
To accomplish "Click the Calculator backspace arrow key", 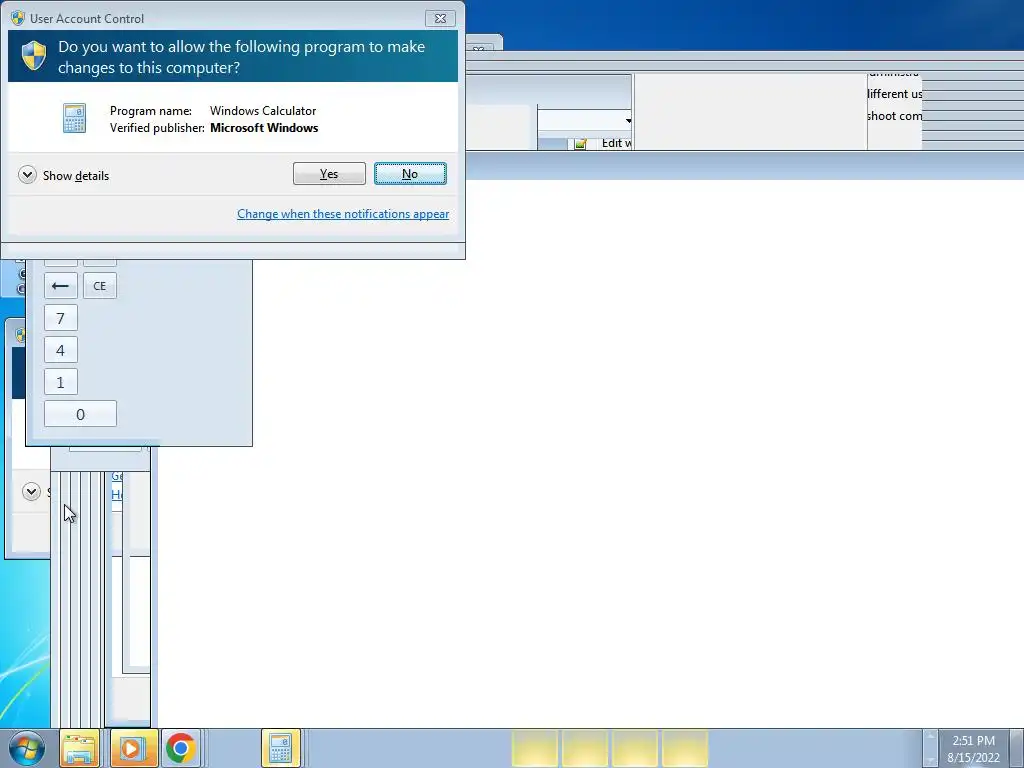I will pos(61,286).
